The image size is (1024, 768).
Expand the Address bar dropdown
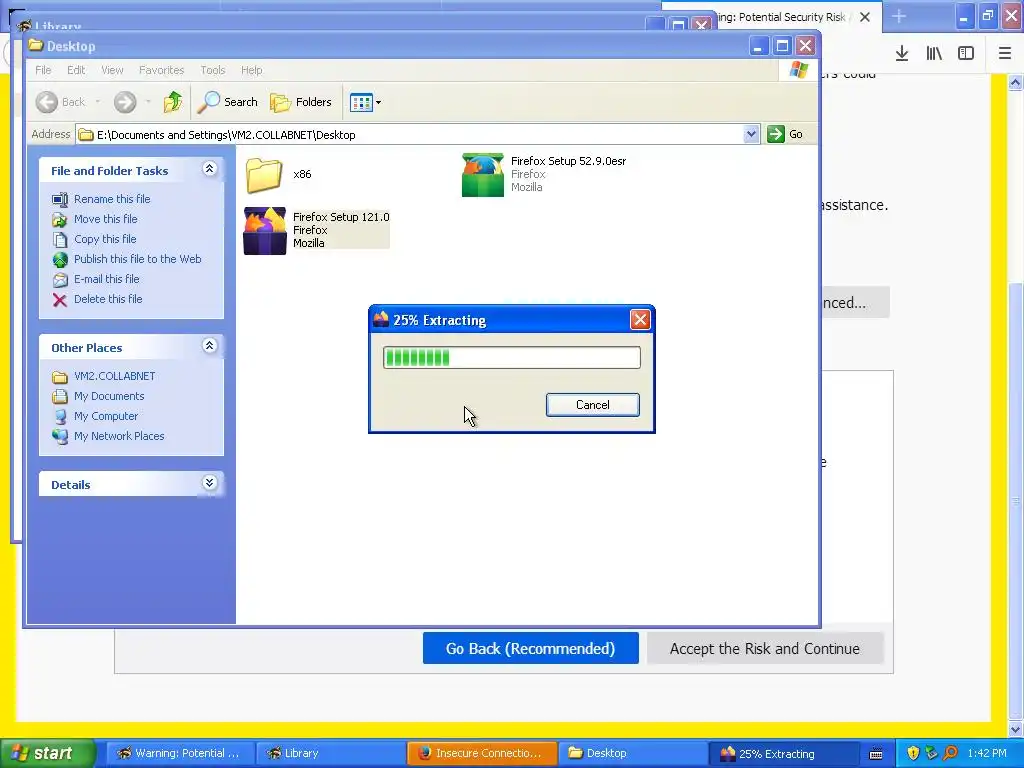click(x=751, y=135)
